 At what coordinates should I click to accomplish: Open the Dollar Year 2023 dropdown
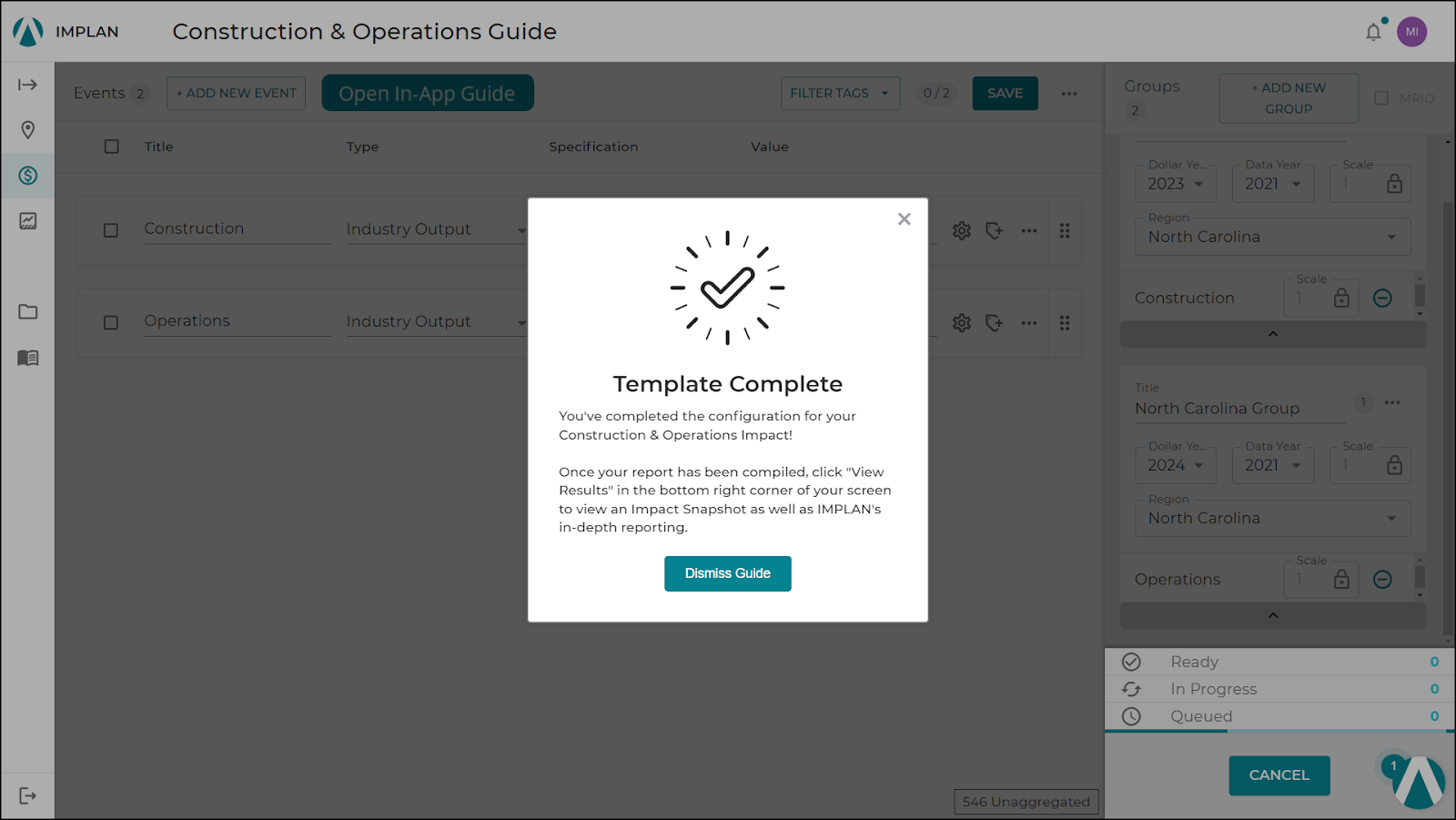pos(1175,184)
